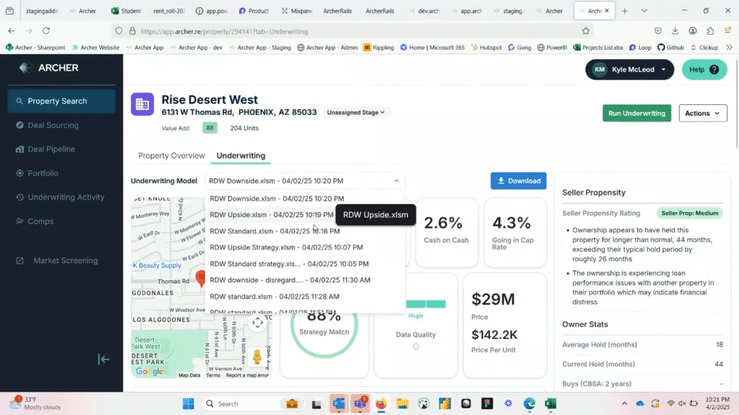Select the Underwriting tab
The height and width of the screenshot is (415, 739).
(x=241, y=155)
